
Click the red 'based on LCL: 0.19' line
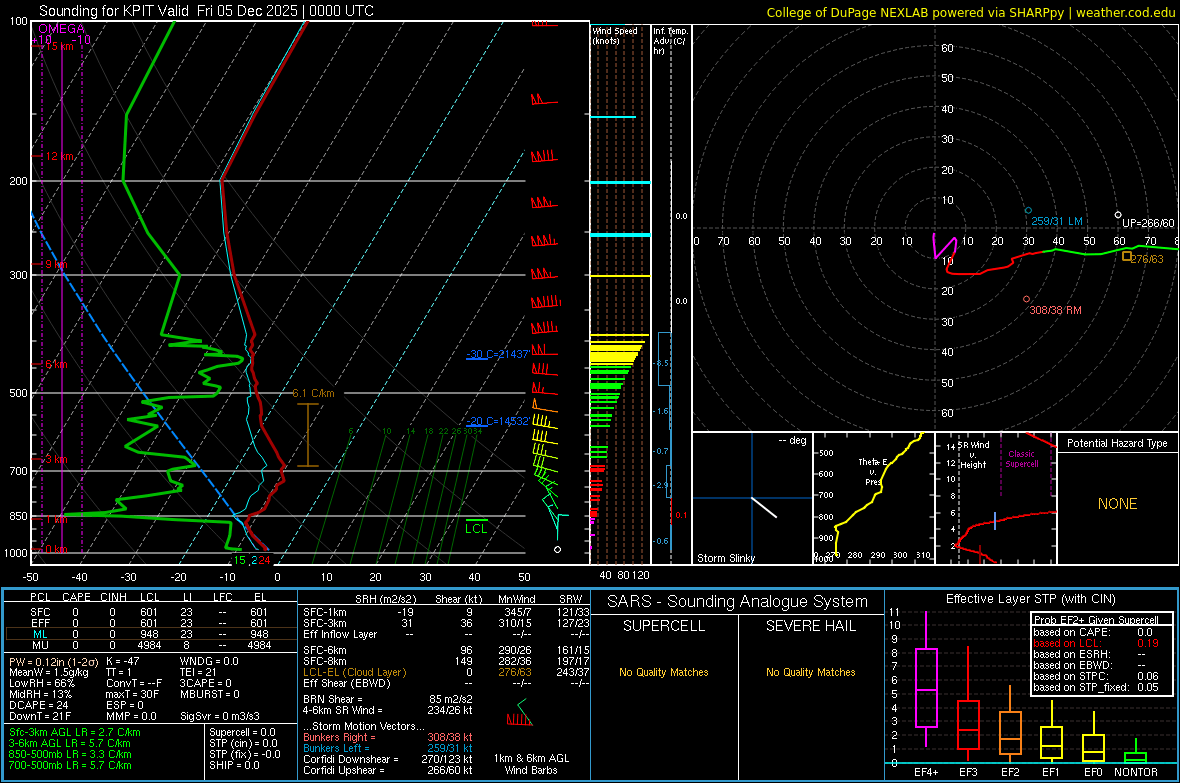click(1096, 643)
